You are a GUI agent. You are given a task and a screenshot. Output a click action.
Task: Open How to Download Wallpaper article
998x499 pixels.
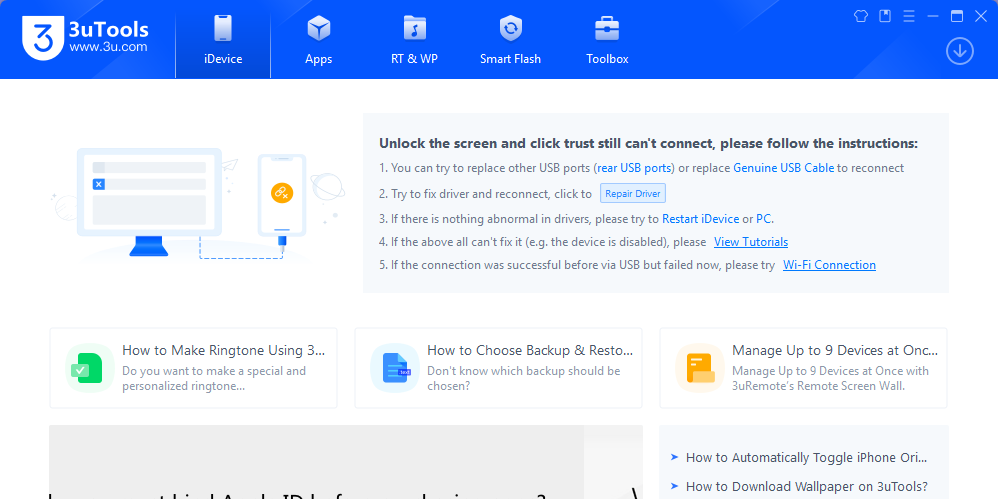[806, 487]
